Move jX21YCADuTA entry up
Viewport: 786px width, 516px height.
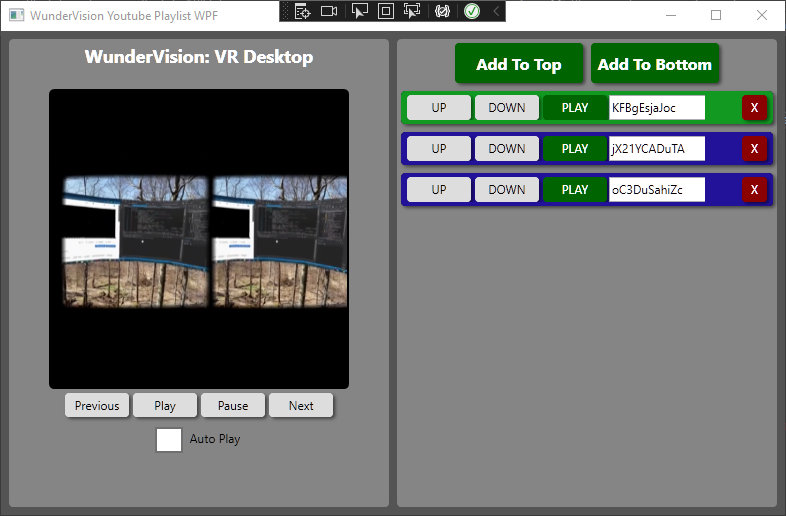tap(438, 149)
